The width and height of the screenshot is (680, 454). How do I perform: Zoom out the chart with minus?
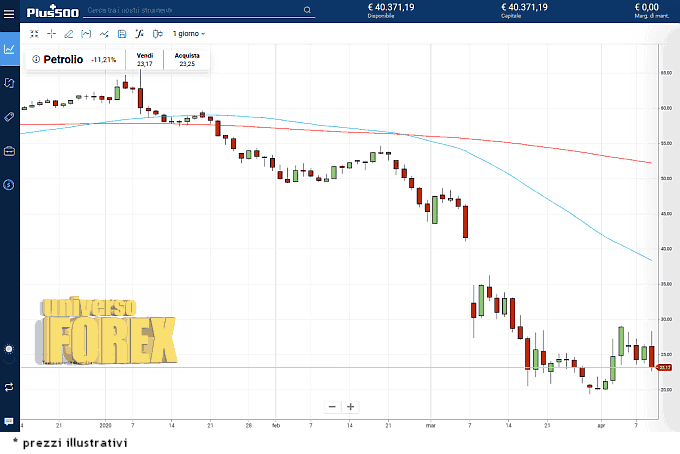point(333,406)
